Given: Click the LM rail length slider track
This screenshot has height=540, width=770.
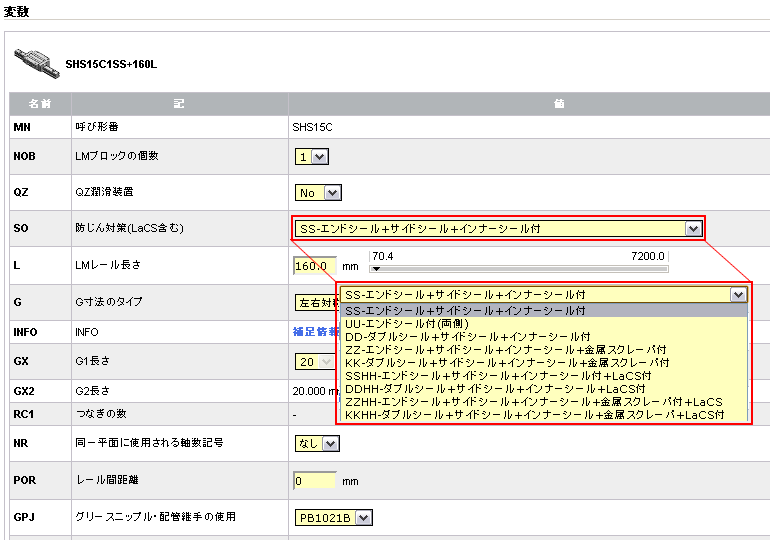Looking at the screenshot, I should coord(518,269).
